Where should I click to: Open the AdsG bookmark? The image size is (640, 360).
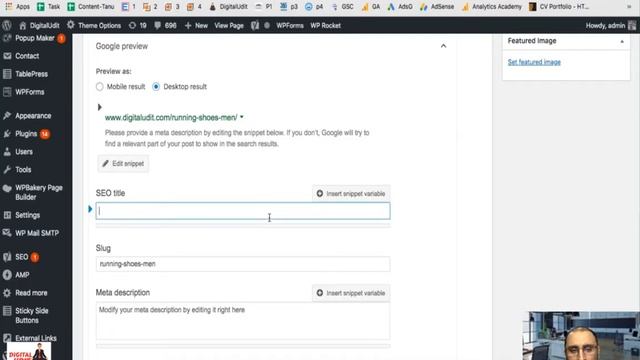(400, 7)
